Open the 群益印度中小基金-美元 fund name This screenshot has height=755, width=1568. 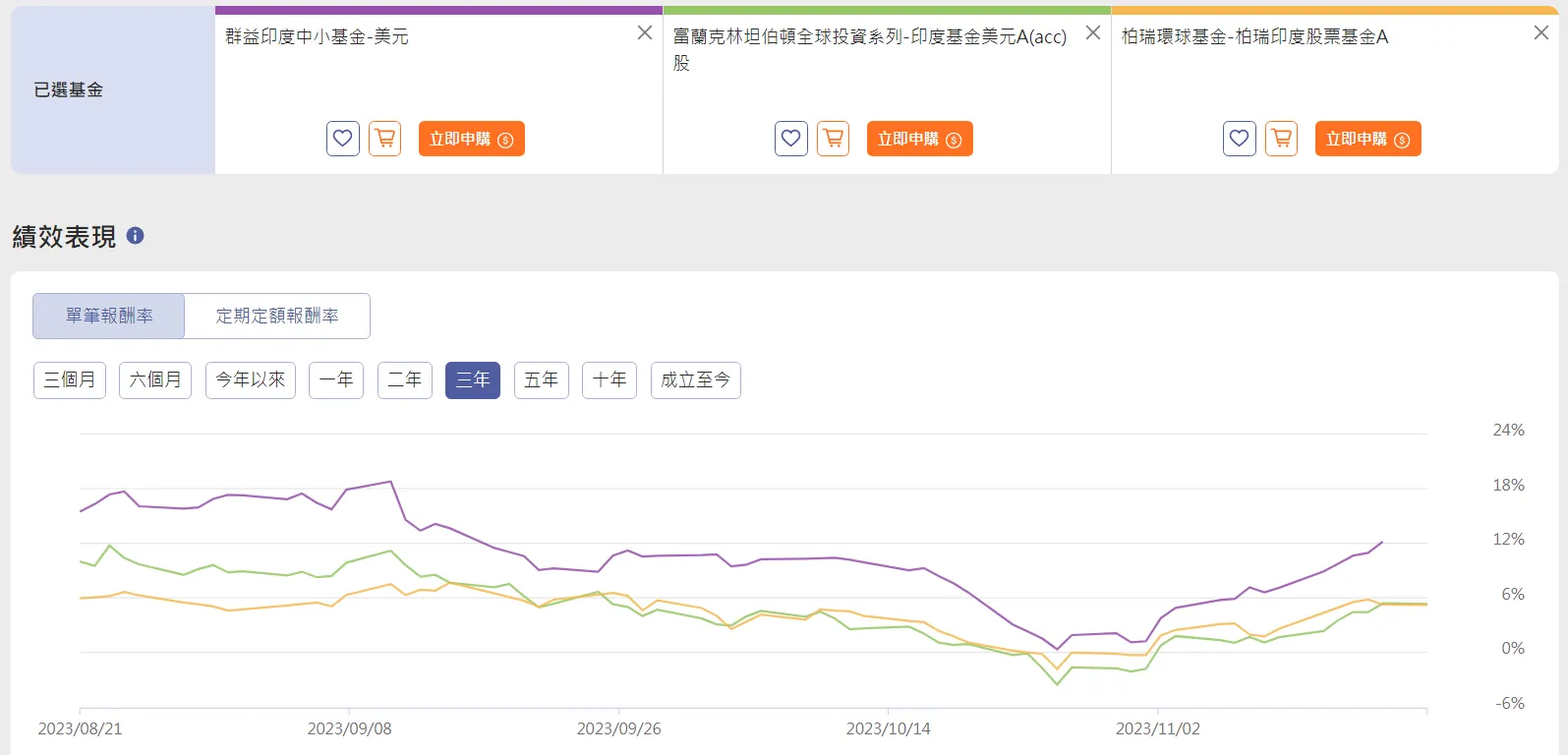[x=317, y=36]
